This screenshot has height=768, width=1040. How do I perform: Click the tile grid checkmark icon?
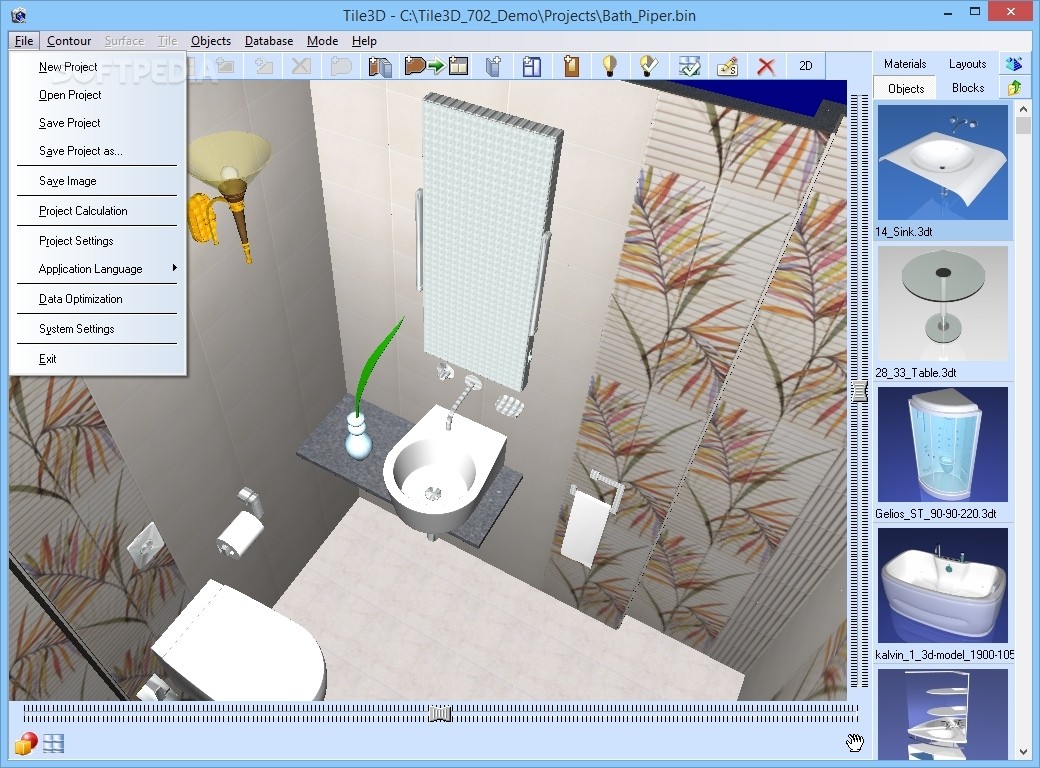click(689, 66)
